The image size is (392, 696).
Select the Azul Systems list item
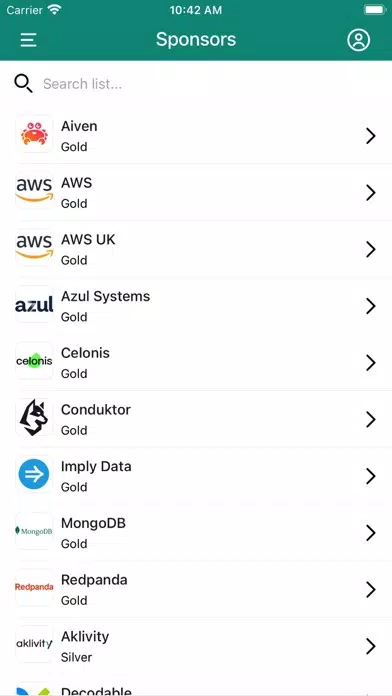196,306
